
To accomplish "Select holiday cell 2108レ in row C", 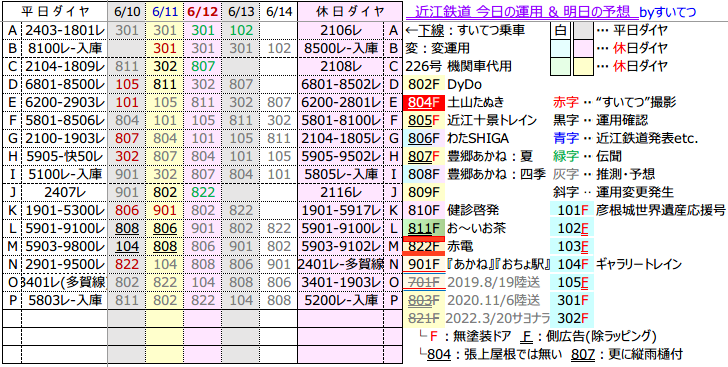I will [342, 67].
